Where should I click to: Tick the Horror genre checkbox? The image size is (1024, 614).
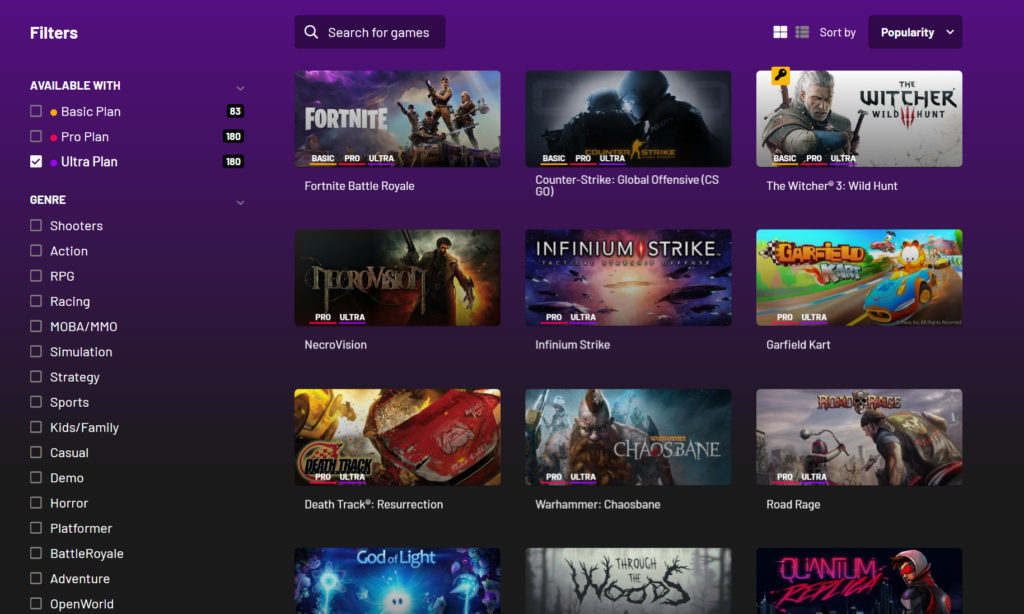[x=36, y=503]
